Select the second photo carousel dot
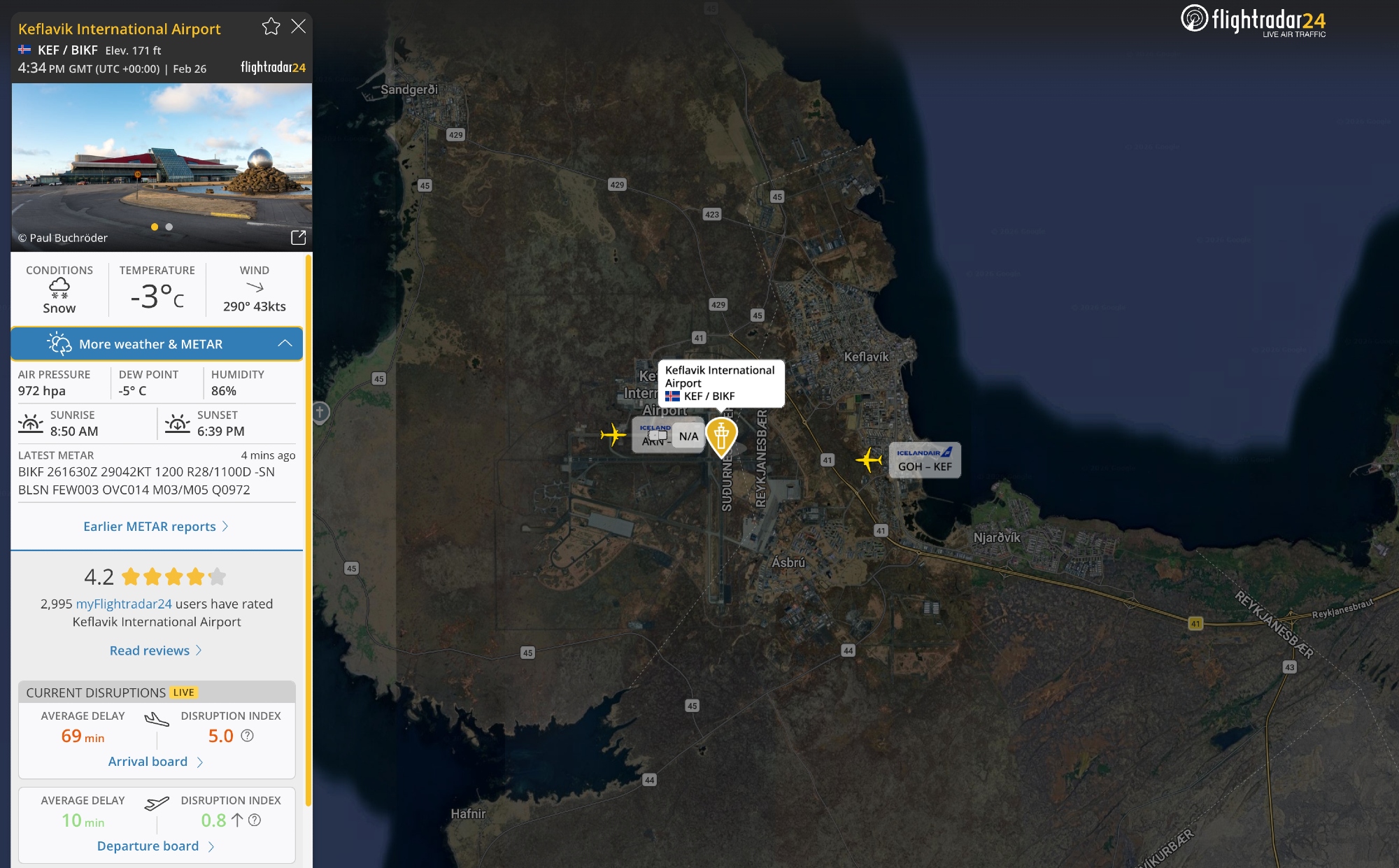This screenshot has width=1399, height=868. pos(169,227)
